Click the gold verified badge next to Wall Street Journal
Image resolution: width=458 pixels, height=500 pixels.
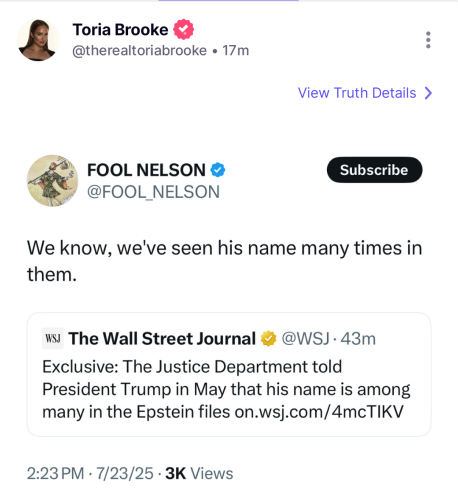click(269, 339)
